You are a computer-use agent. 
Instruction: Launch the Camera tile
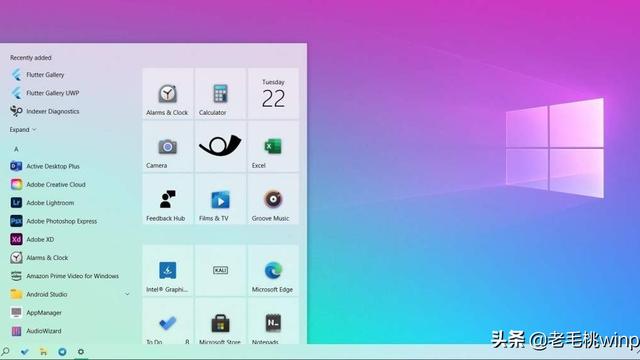[x=168, y=147]
